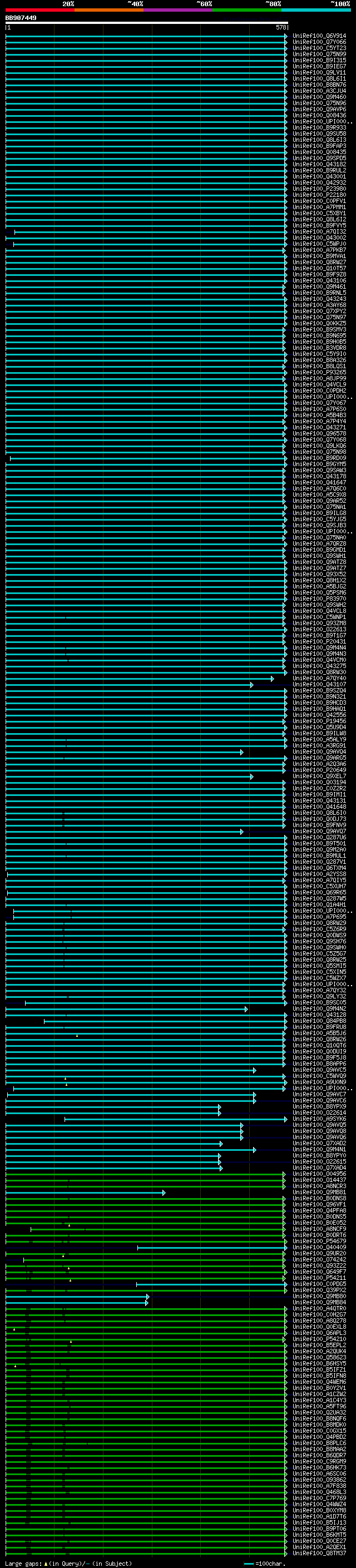Open hit UniRef100_Q6V914
Screen dimensions: 356x1568
[319, 36]
